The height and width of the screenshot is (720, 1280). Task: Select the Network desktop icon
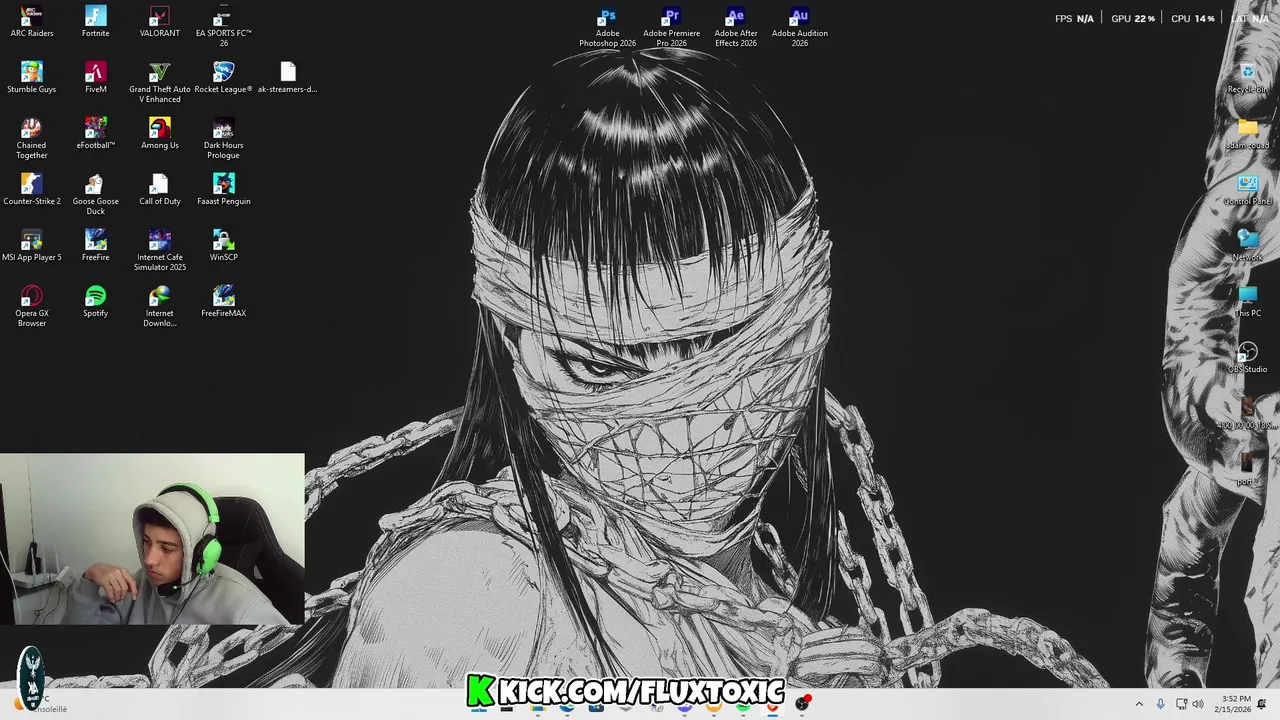[1248, 246]
